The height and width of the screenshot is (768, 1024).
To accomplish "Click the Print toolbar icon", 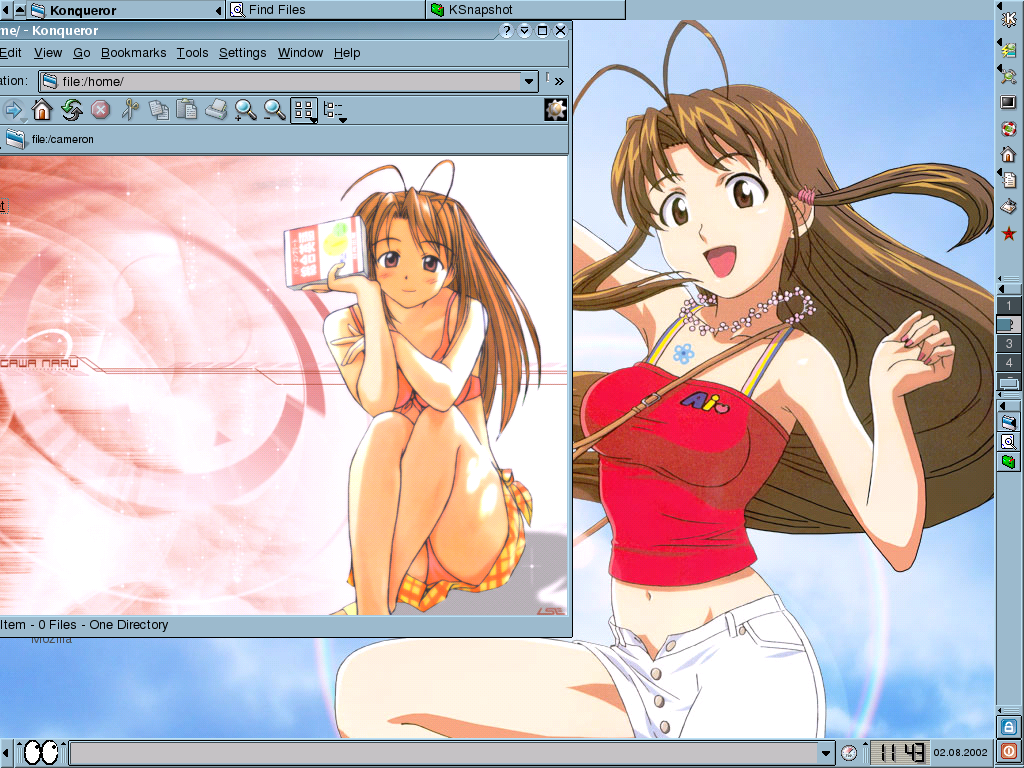I will point(216,110).
